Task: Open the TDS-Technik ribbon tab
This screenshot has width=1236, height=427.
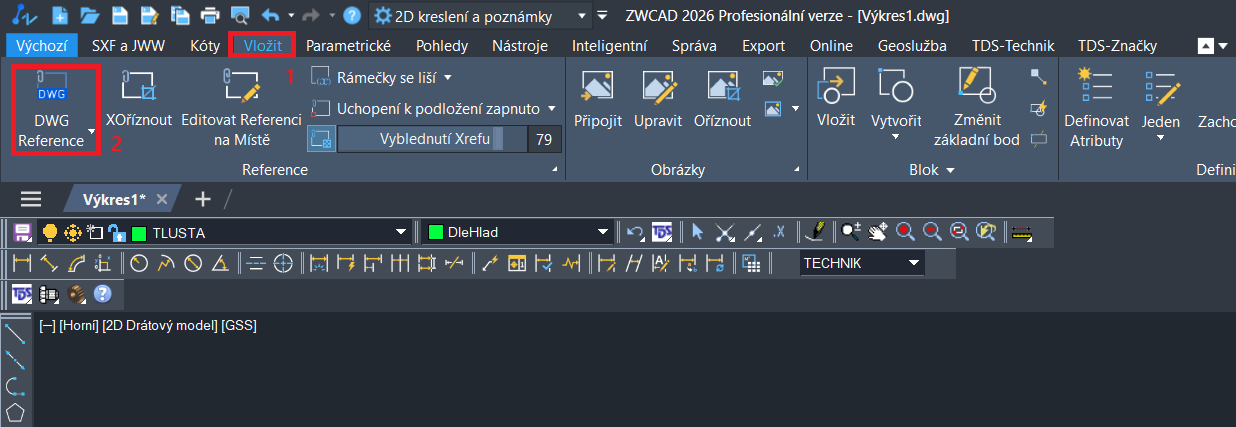Action: [x=1012, y=46]
